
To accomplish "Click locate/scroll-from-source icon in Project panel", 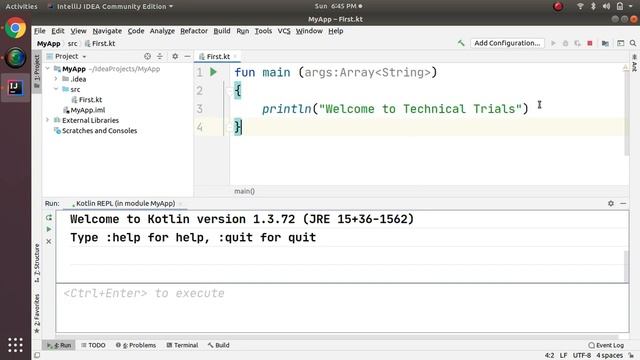I will (x=147, y=56).
